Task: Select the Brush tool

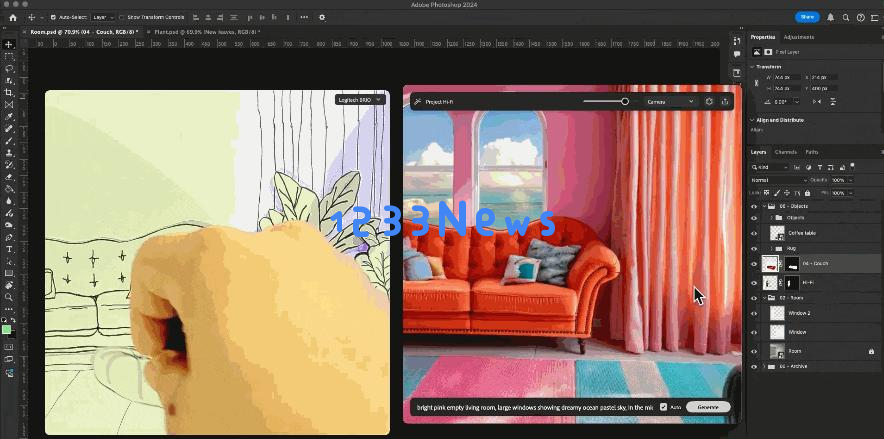Action: [x=8, y=141]
